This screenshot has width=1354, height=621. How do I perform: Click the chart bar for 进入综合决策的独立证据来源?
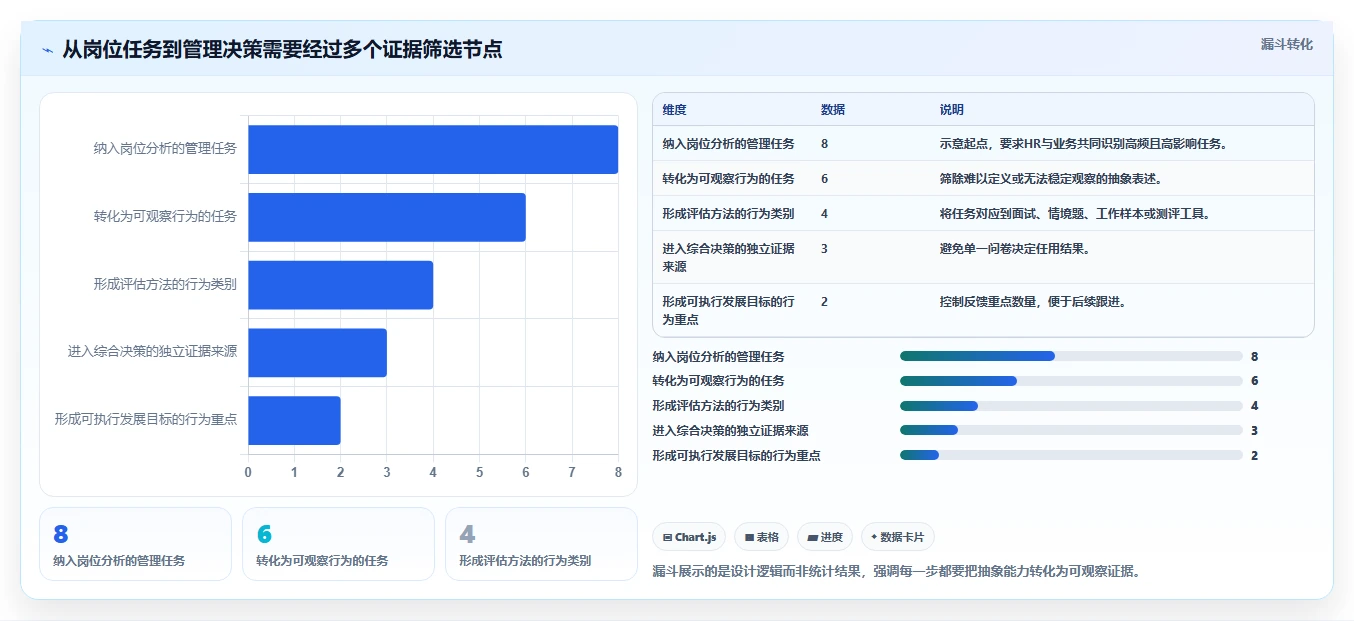[x=317, y=353]
